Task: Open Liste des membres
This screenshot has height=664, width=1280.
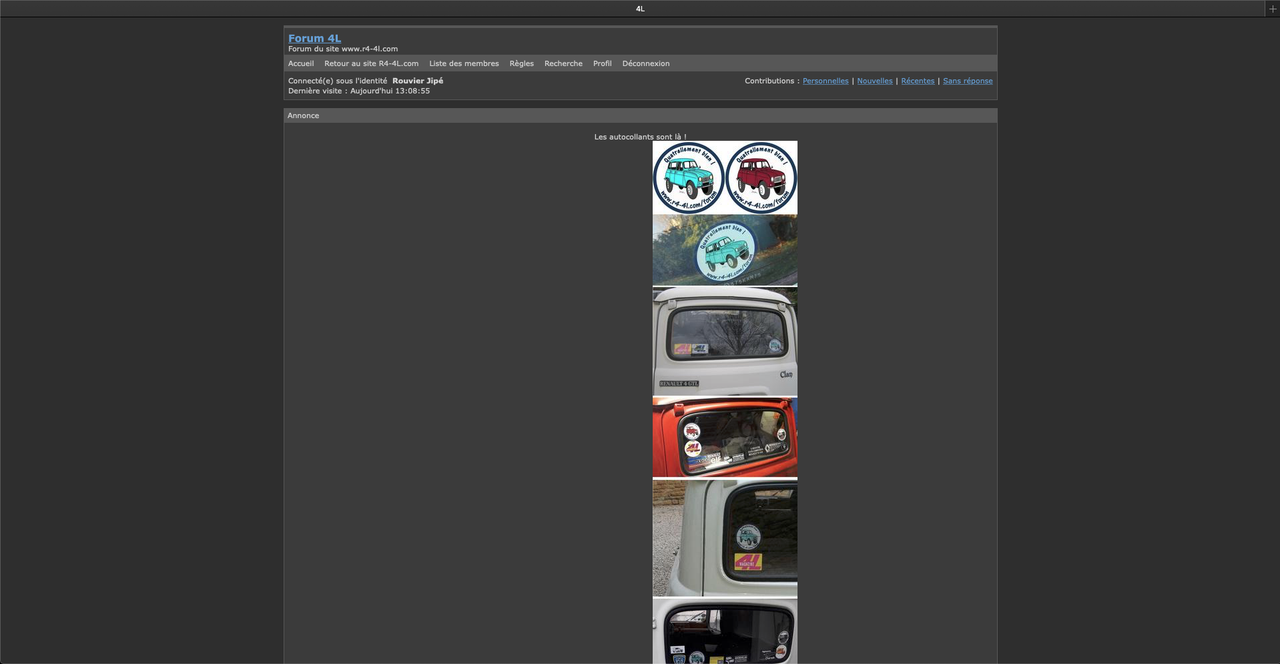Action: (x=464, y=63)
